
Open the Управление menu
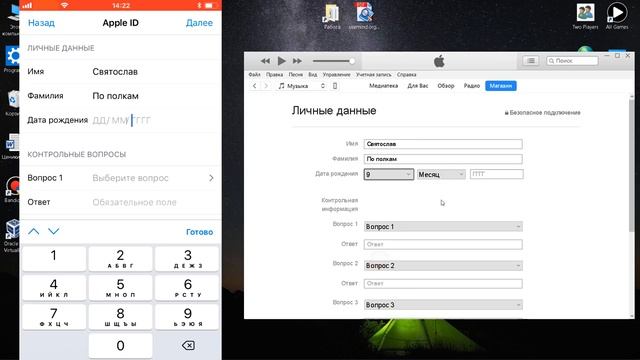coord(336,75)
